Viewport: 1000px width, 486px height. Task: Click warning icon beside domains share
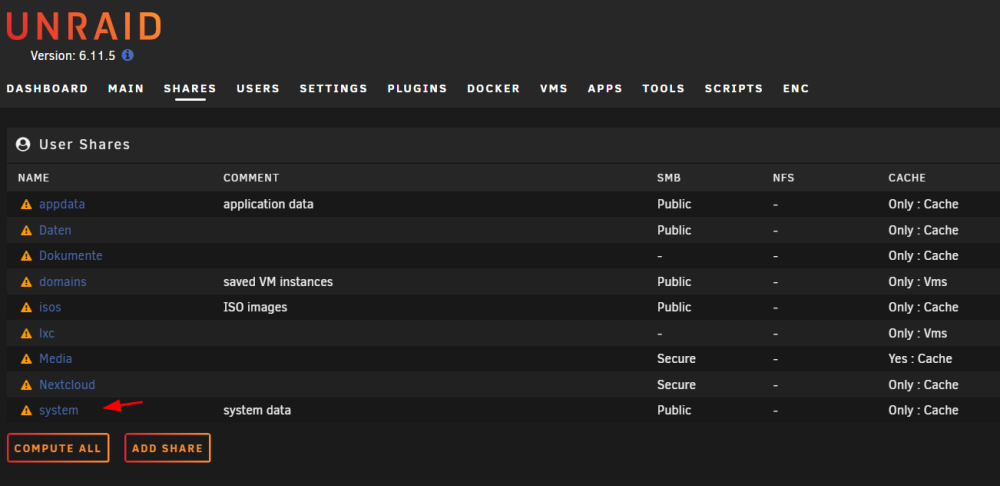pyautogui.click(x=26, y=282)
